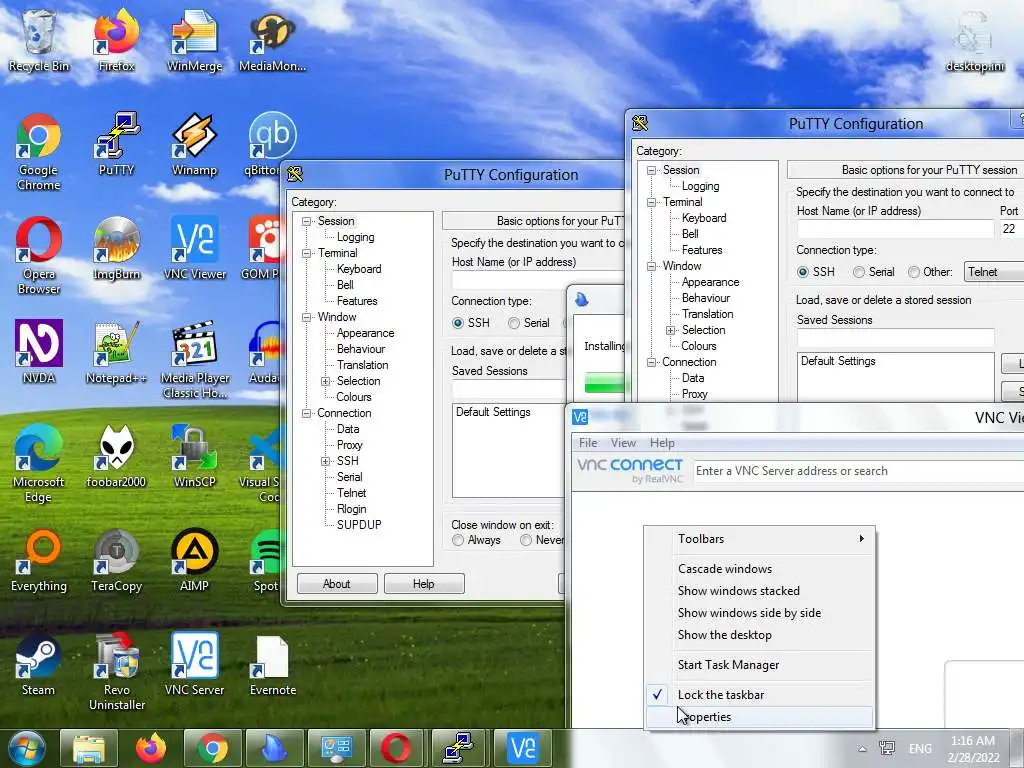Click the Host Name field in front PuTTY
This screenshot has width=1024, height=768.
895,229
